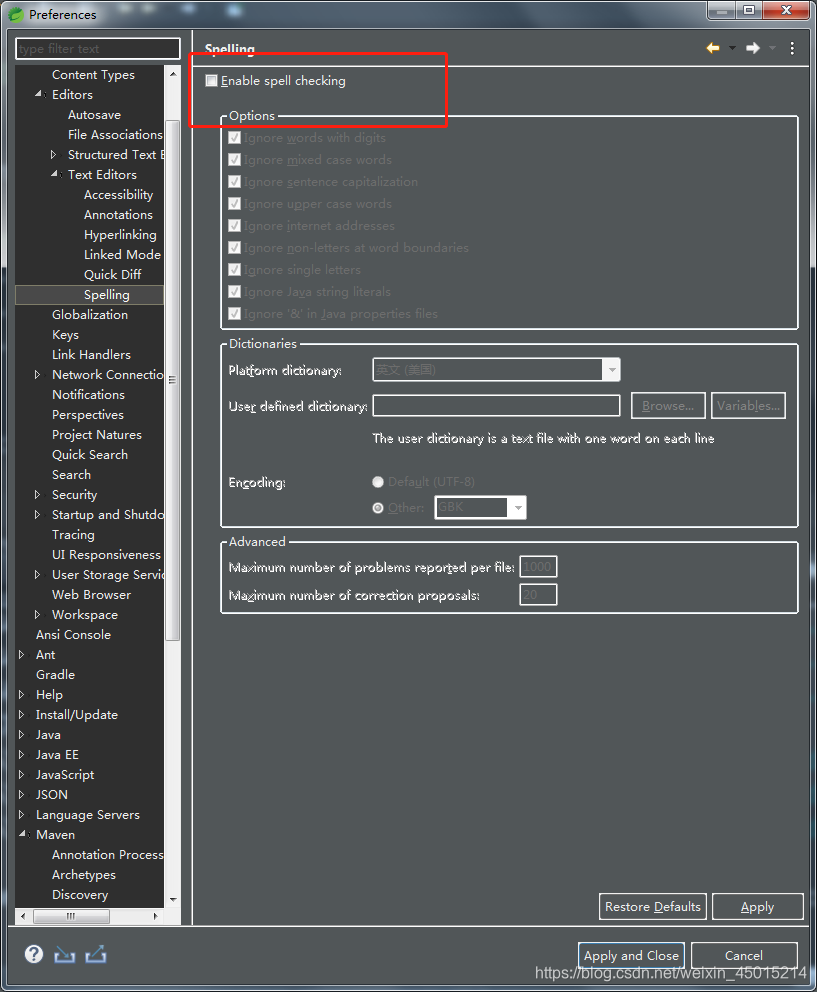Select Other encoding radio button

pyautogui.click(x=378, y=507)
